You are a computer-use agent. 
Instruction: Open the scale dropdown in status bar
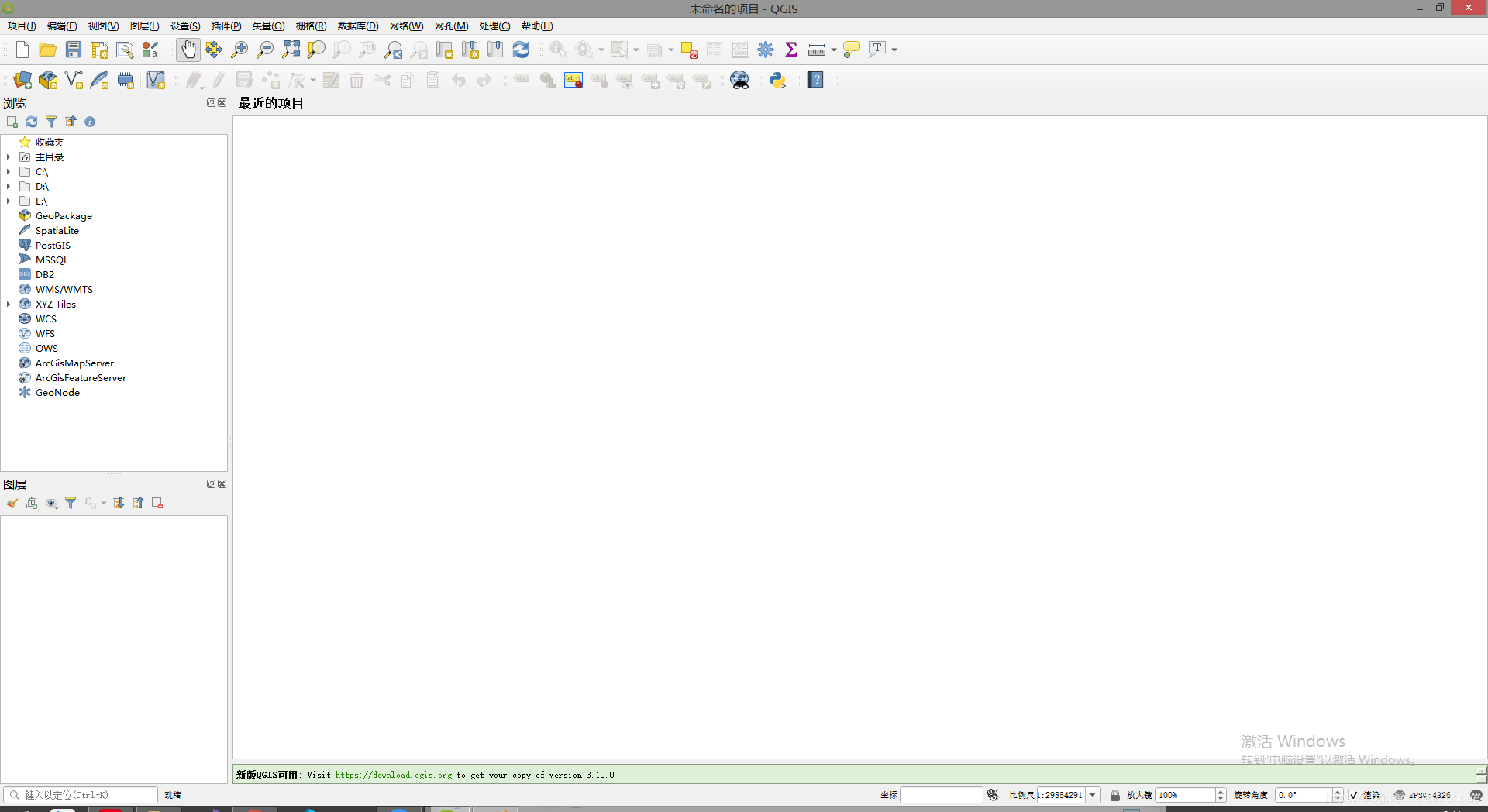point(1093,795)
